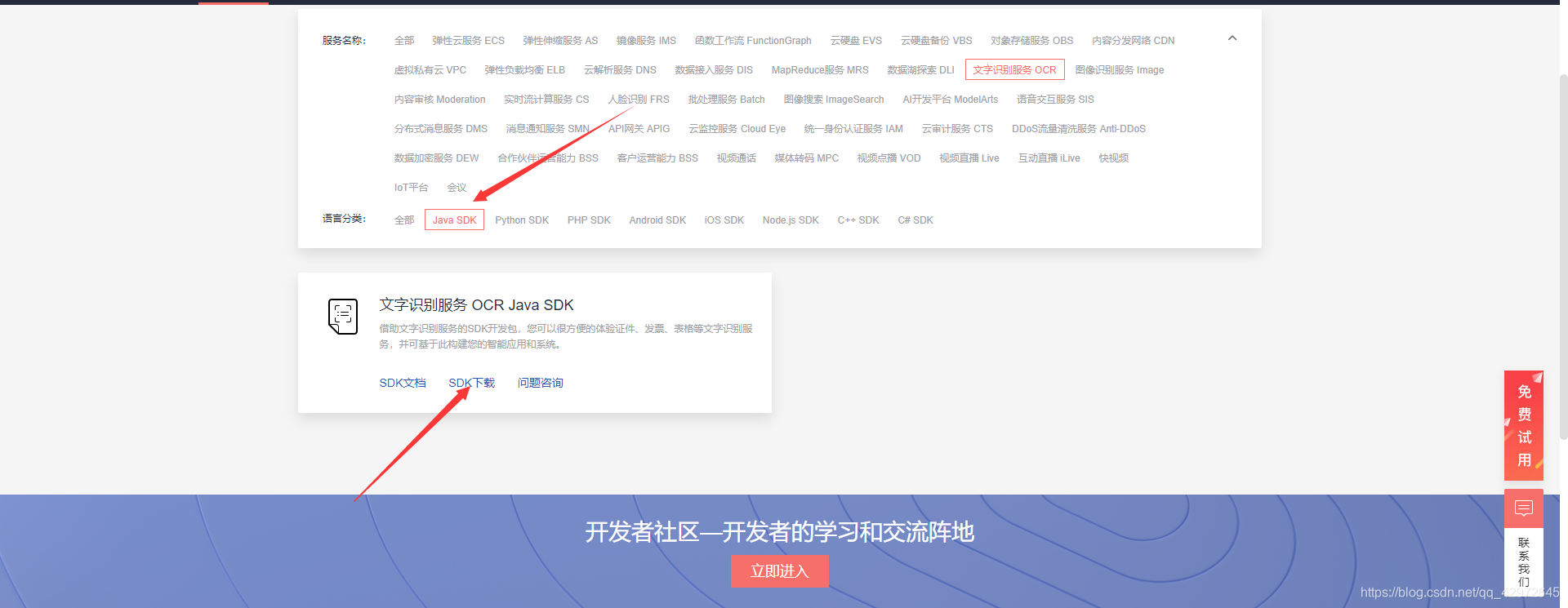Open 文字识别服务 OCR Java SDK title
1568x608 pixels.
click(476, 305)
